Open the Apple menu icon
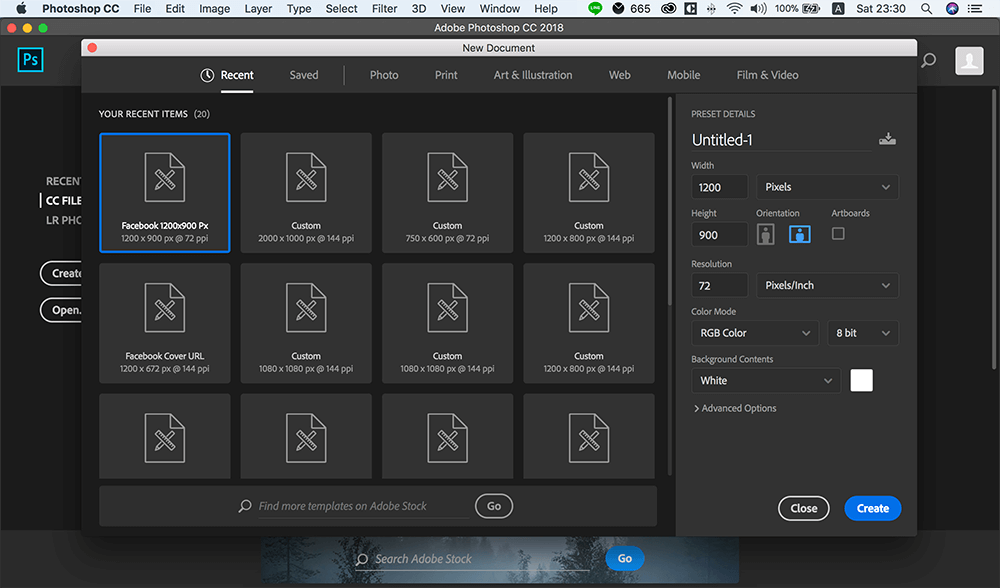Screen dimensions: 1000x588 (x=20, y=9)
